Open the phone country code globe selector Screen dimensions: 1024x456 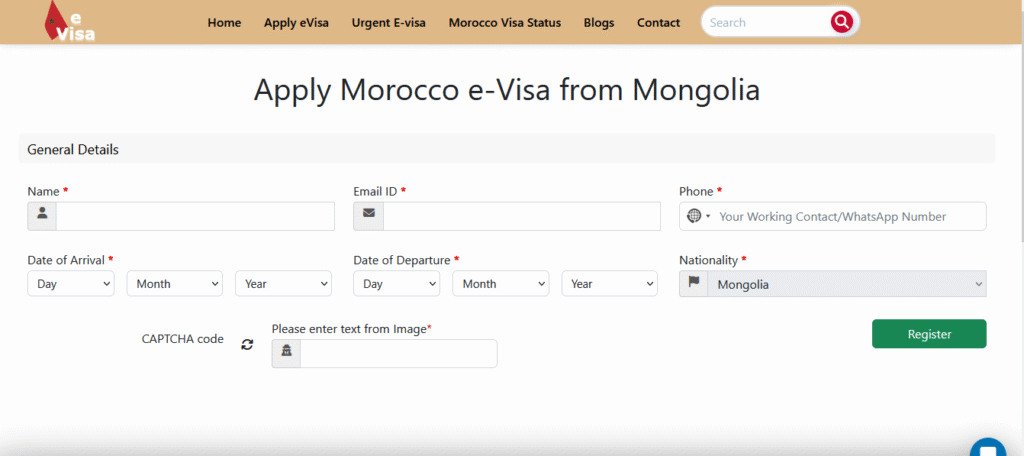tap(696, 216)
